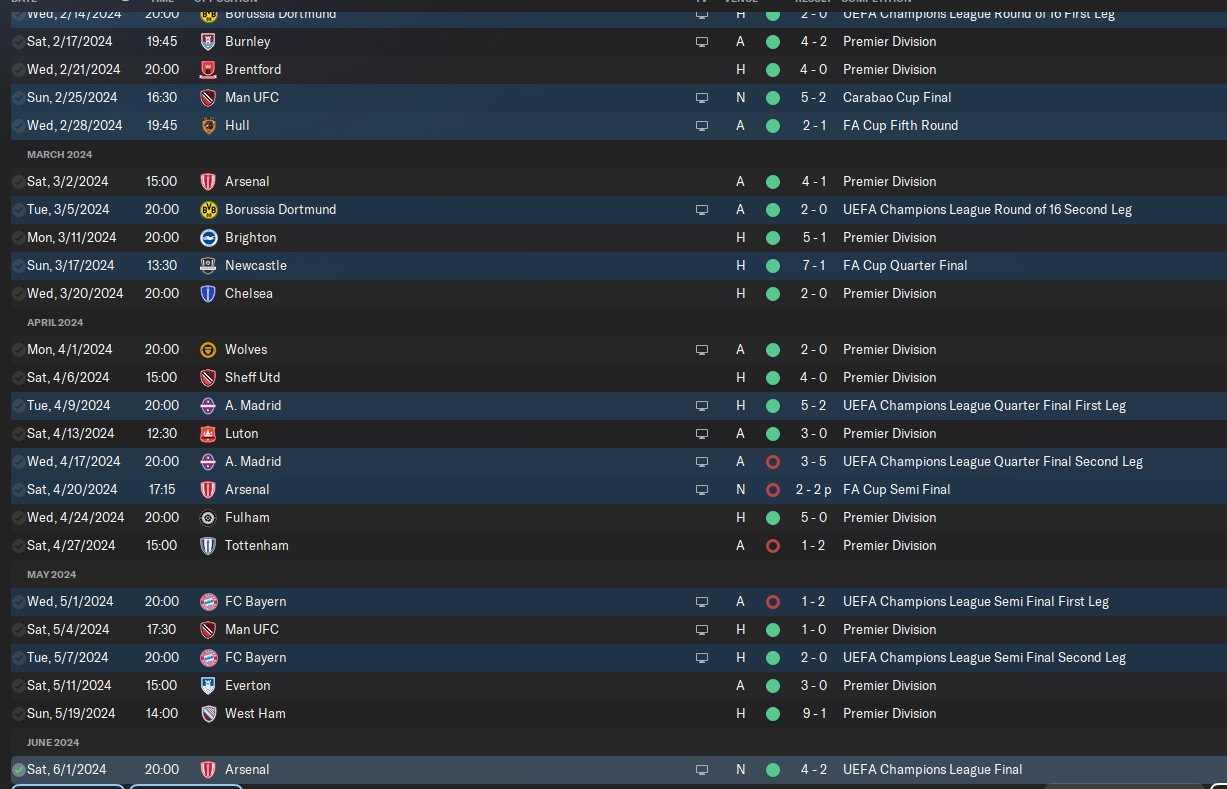Image resolution: width=1227 pixels, height=789 pixels.
Task: Collapse the MARCH 2024 month header
Action: point(59,155)
